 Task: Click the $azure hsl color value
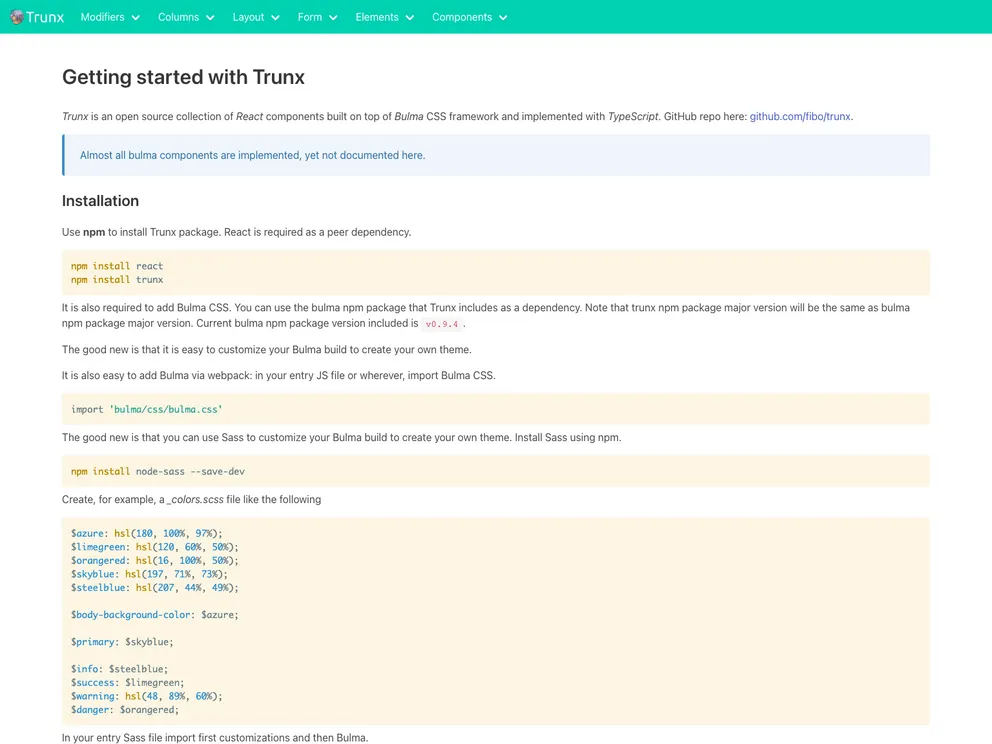point(172,533)
